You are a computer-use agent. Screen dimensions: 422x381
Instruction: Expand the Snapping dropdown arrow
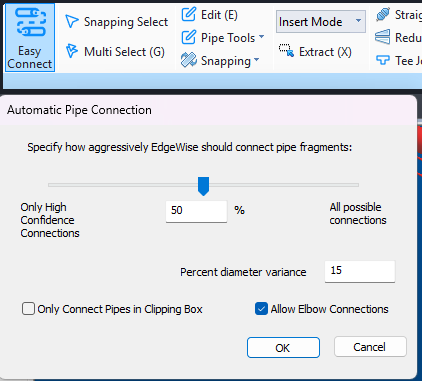256,59
